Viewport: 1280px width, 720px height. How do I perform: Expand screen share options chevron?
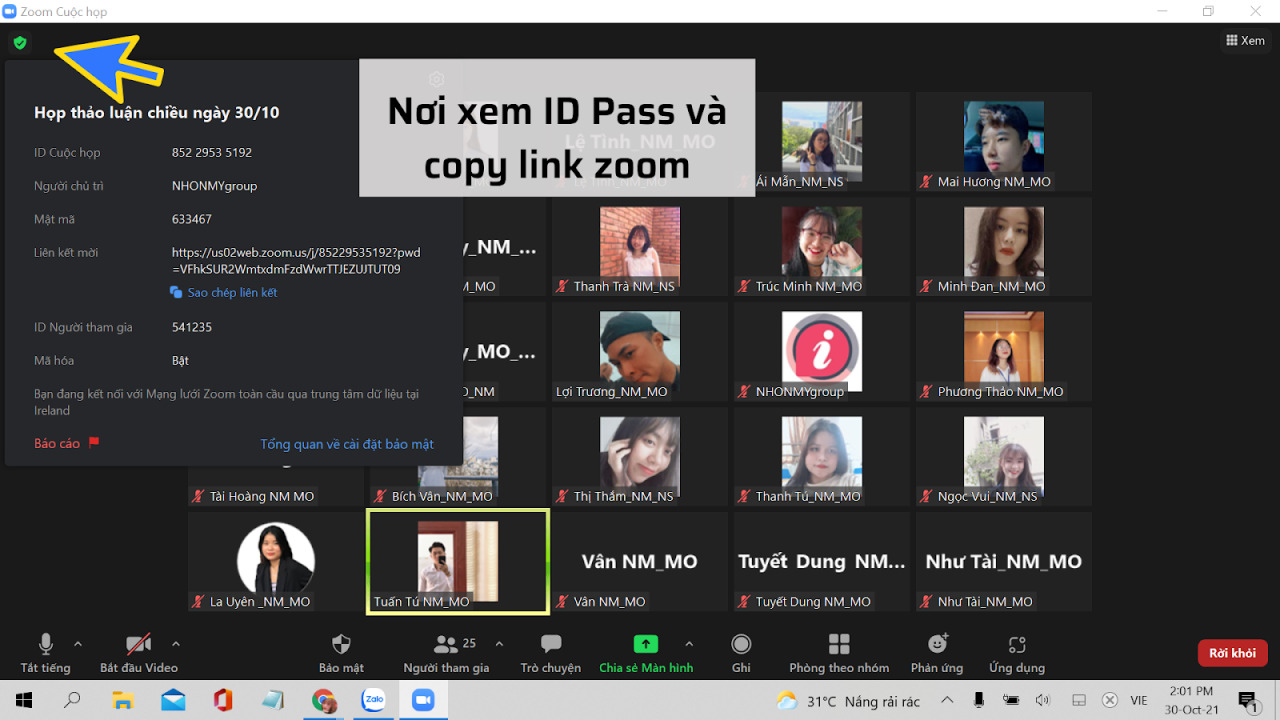point(689,645)
